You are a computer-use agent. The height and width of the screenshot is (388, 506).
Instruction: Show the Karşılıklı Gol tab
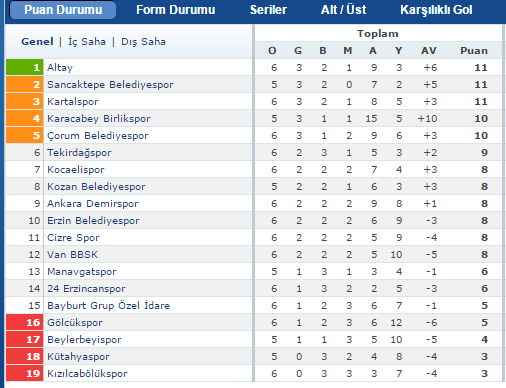click(x=436, y=10)
